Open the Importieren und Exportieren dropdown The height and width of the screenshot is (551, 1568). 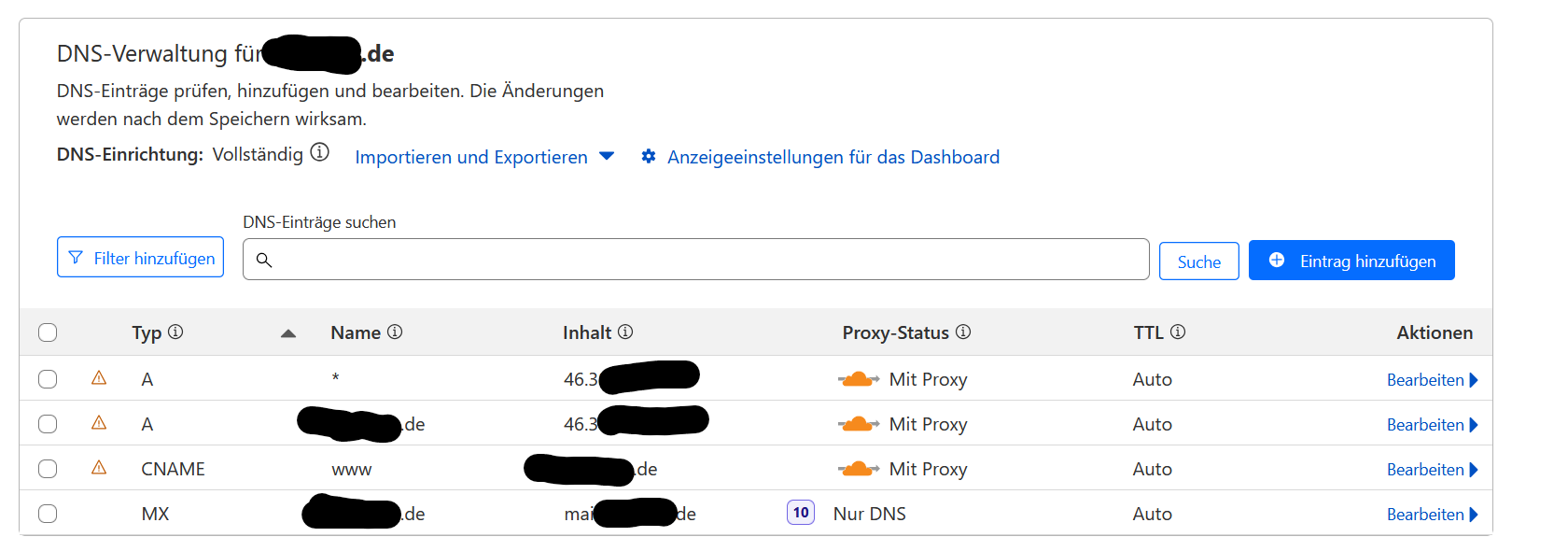point(483,157)
